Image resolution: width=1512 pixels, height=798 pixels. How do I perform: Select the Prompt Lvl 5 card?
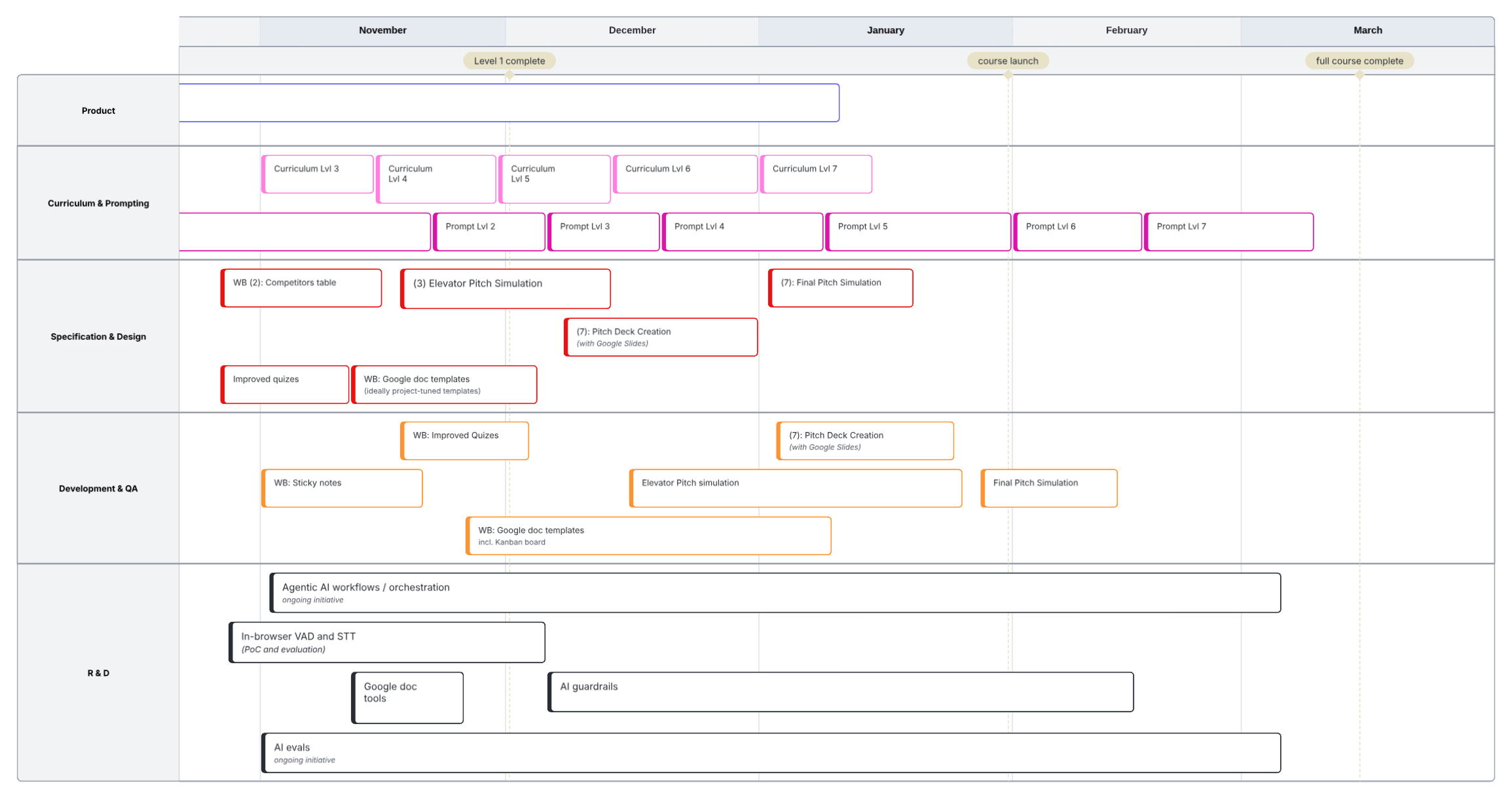point(919,232)
